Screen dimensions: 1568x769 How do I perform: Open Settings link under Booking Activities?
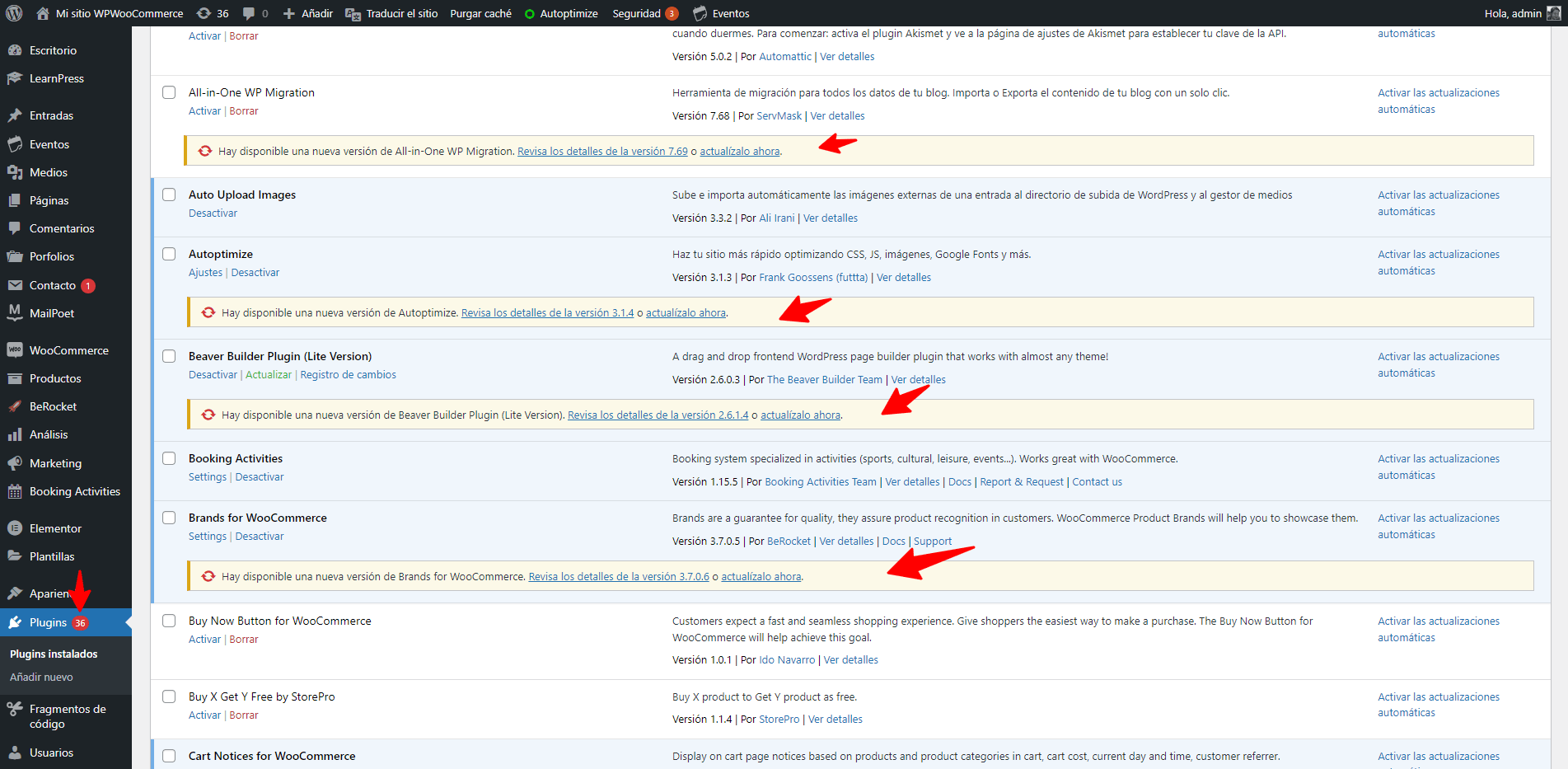coord(208,476)
